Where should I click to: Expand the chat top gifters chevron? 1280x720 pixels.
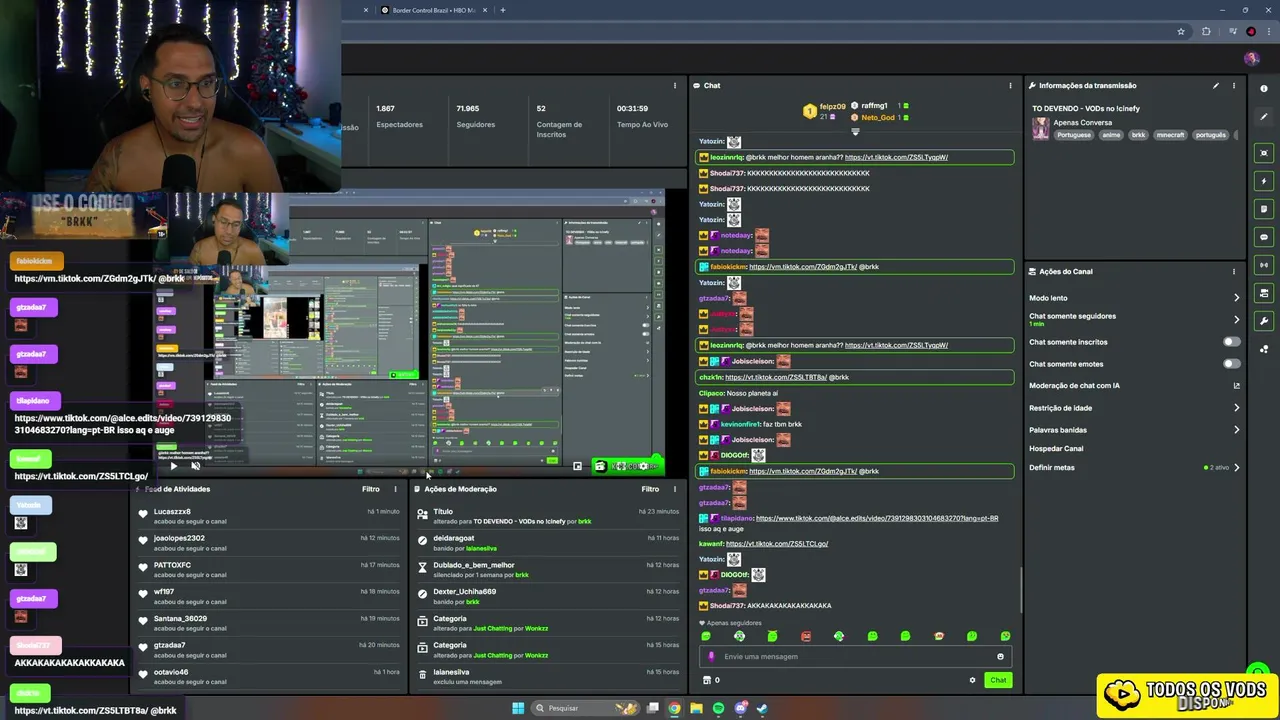pyautogui.click(x=855, y=132)
